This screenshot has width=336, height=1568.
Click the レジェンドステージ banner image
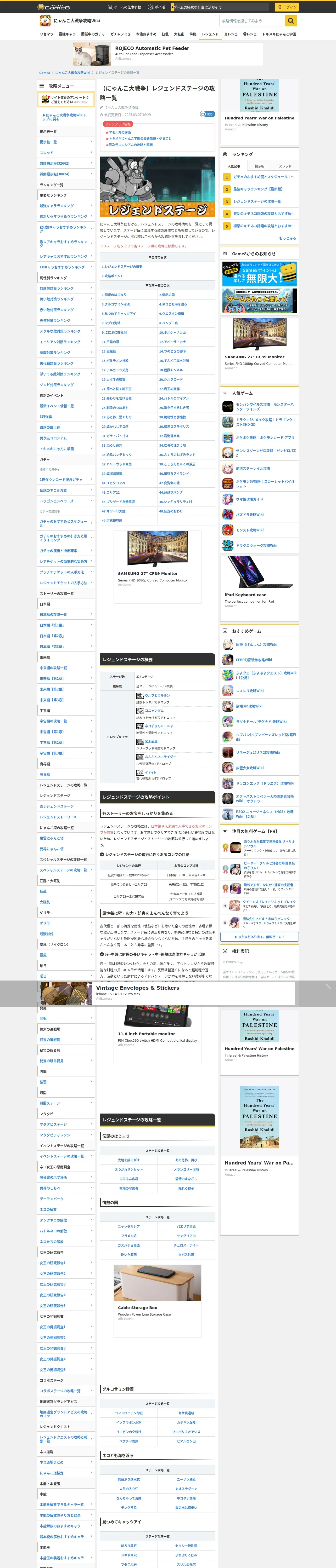click(x=157, y=187)
